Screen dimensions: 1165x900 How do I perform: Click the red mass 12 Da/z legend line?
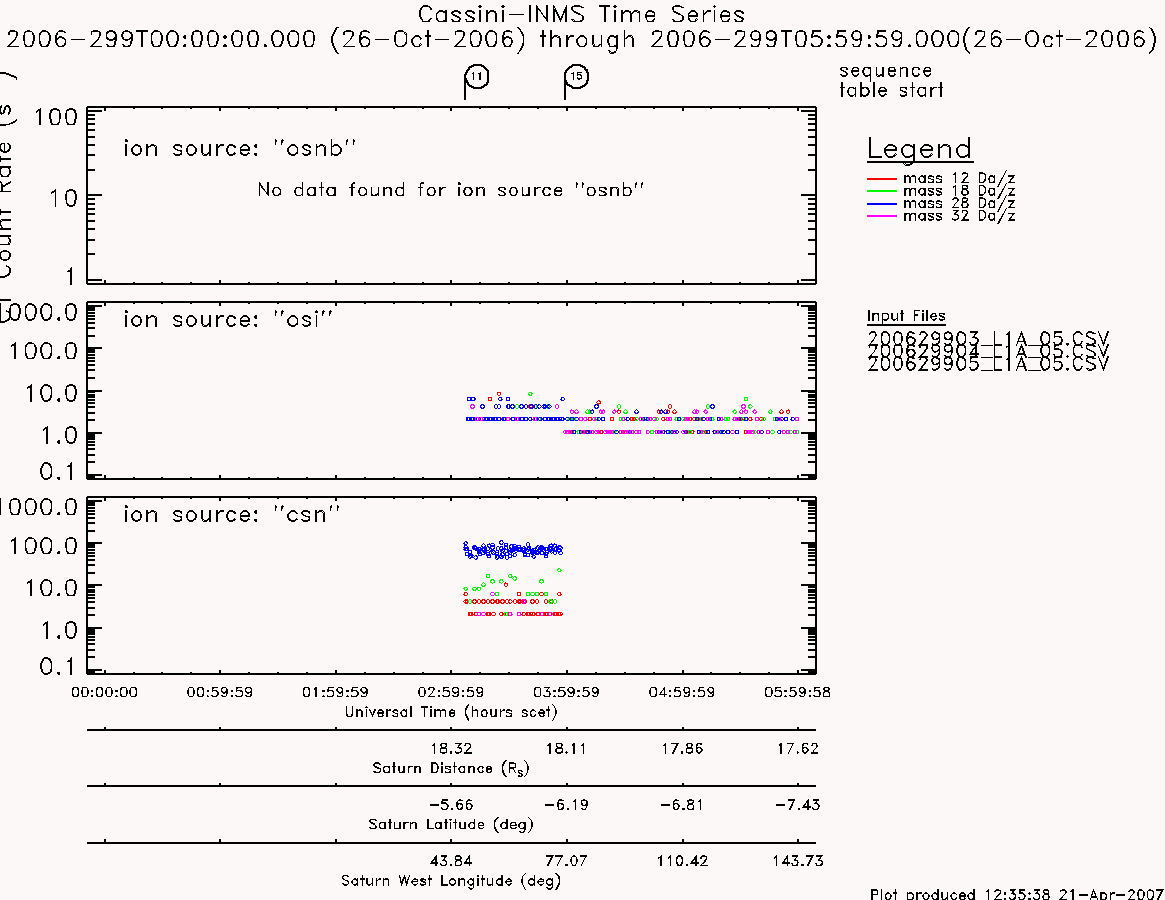point(882,179)
